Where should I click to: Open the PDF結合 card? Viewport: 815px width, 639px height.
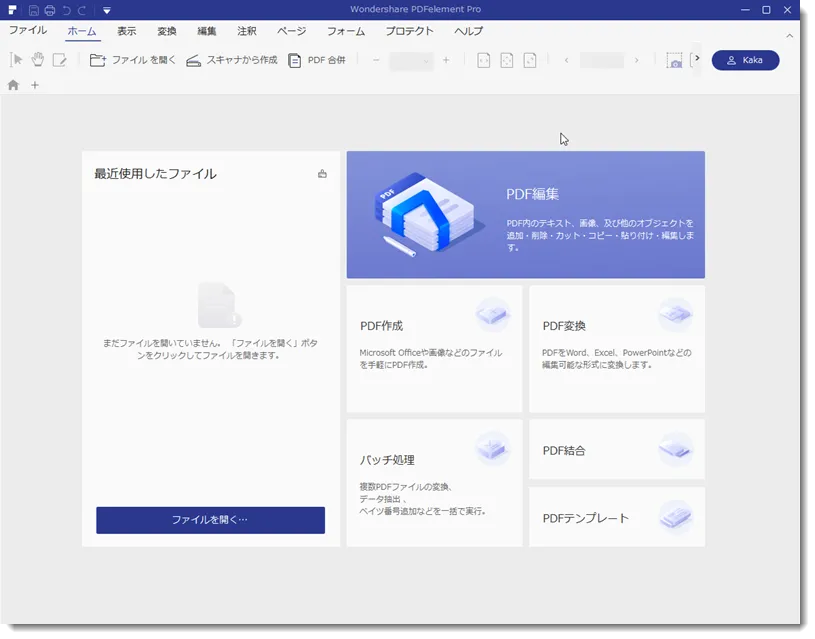point(617,449)
